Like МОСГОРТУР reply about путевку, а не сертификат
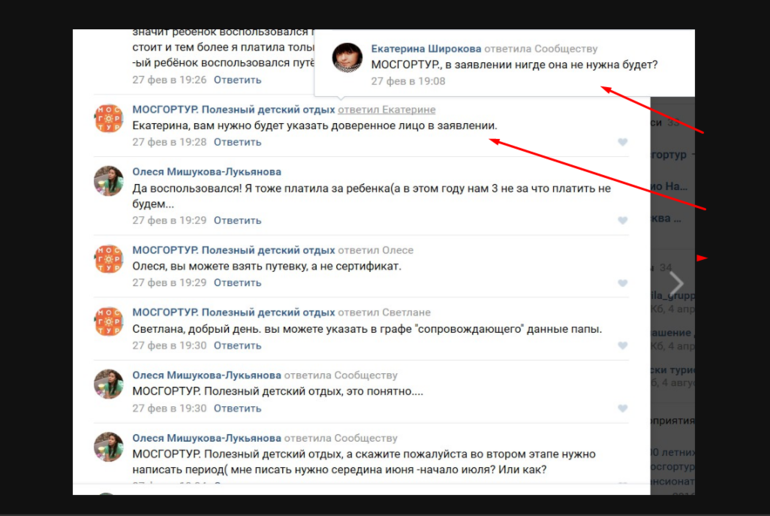This screenshot has height=516, width=770. click(x=623, y=283)
